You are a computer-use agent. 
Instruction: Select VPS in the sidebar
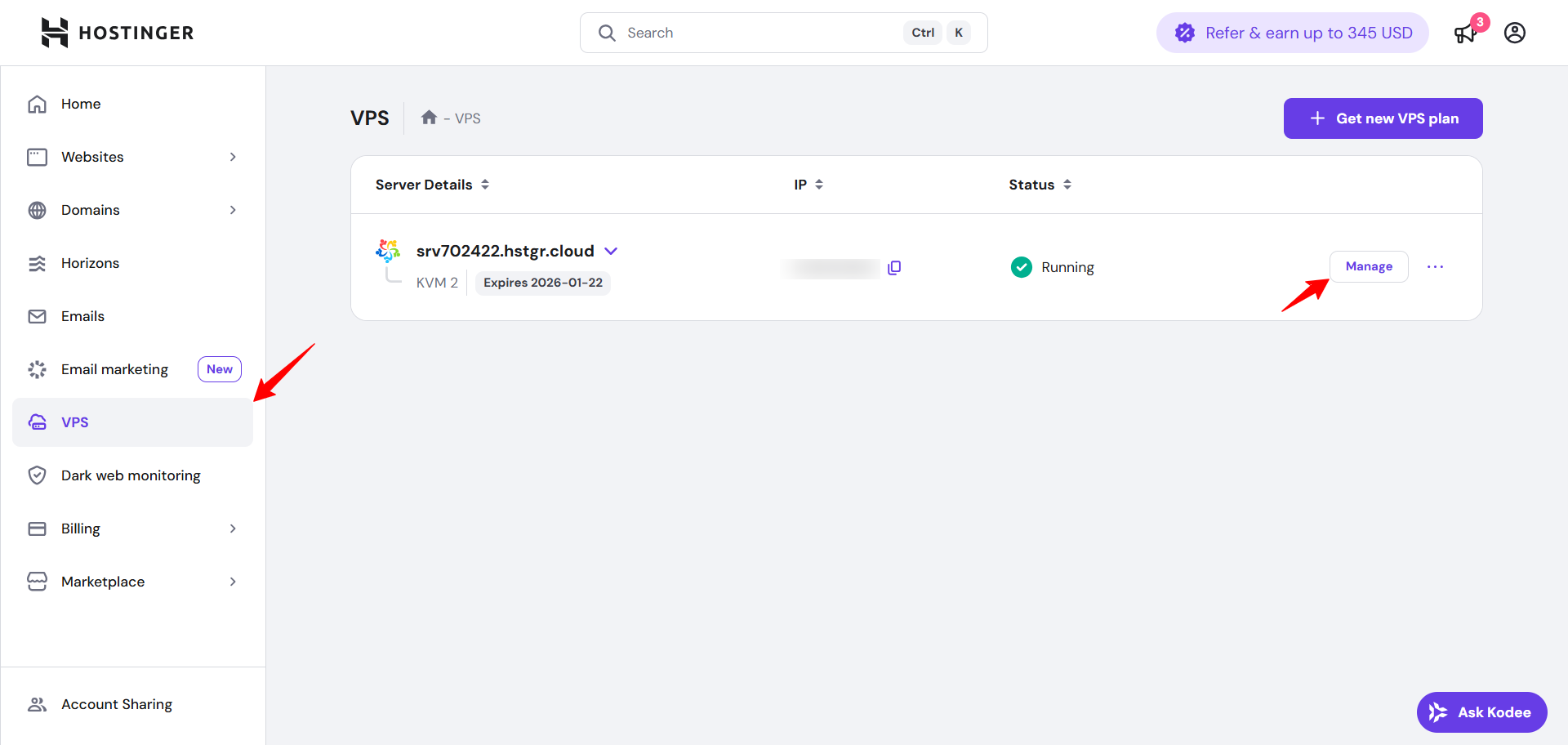[132, 422]
